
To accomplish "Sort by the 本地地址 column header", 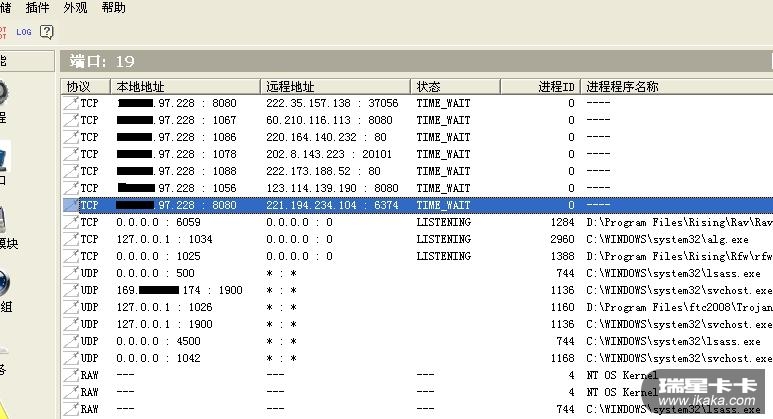I will 185,87.
